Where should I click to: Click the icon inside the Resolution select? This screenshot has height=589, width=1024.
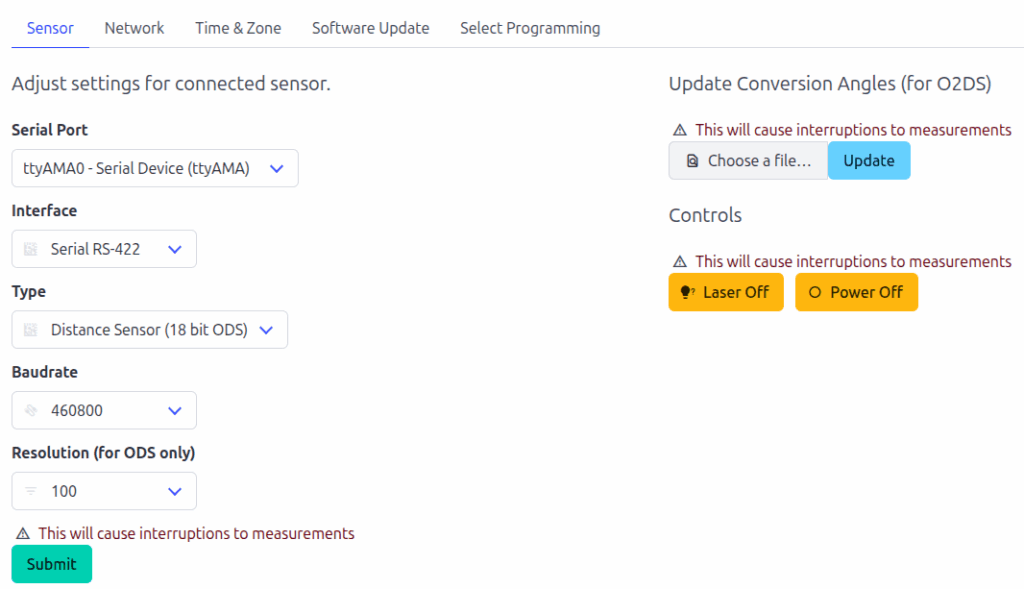pyautogui.click(x=30, y=491)
